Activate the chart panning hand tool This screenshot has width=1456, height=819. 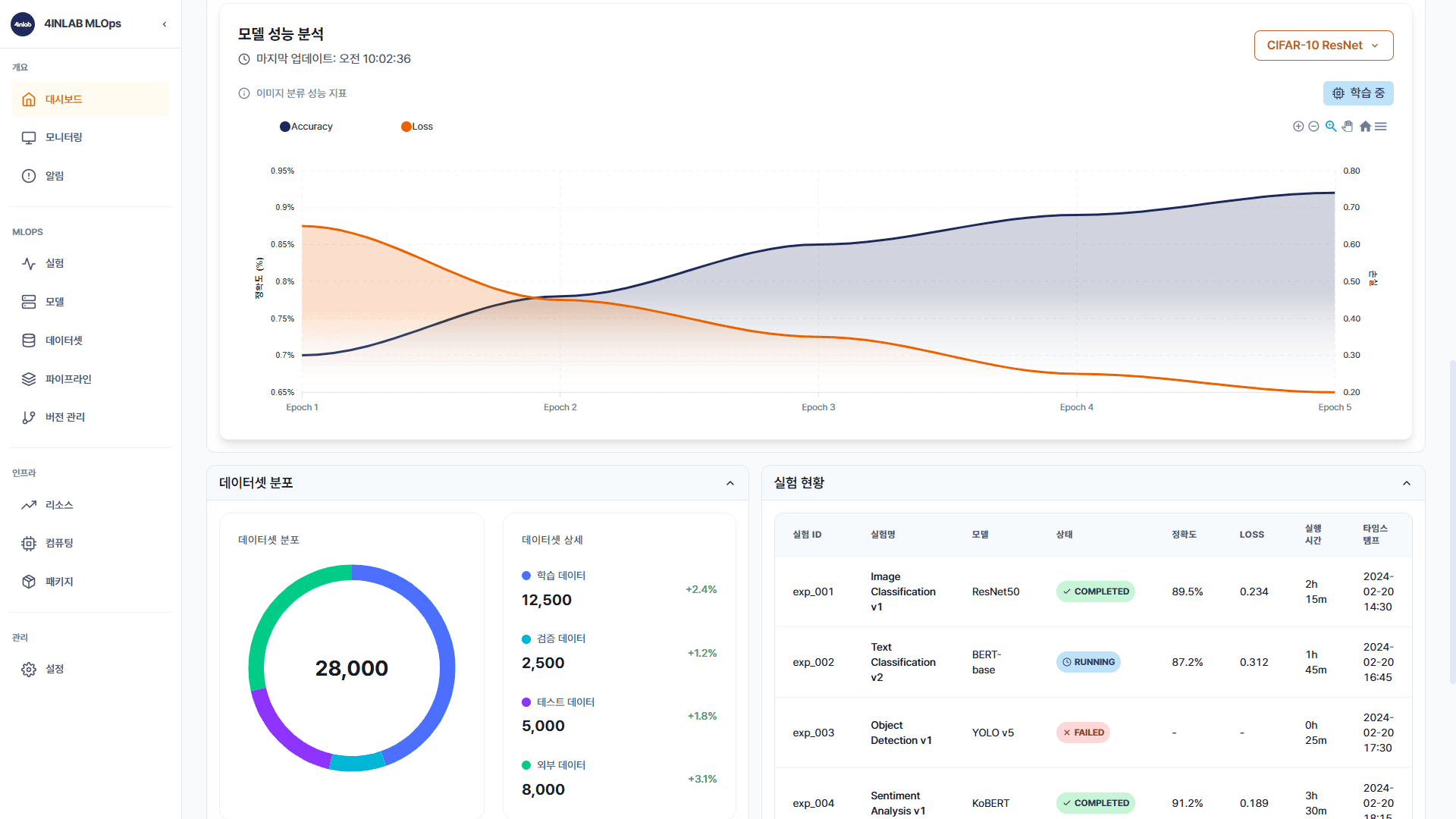(1348, 127)
